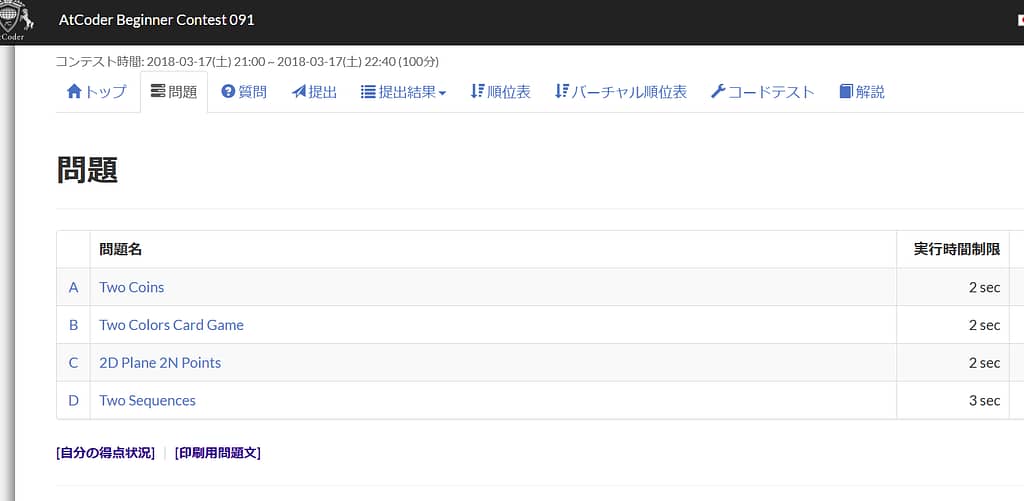Click the 自分の得点状況 link
Image resolution: width=1024 pixels, height=501 pixels.
(x=106, y=453)
